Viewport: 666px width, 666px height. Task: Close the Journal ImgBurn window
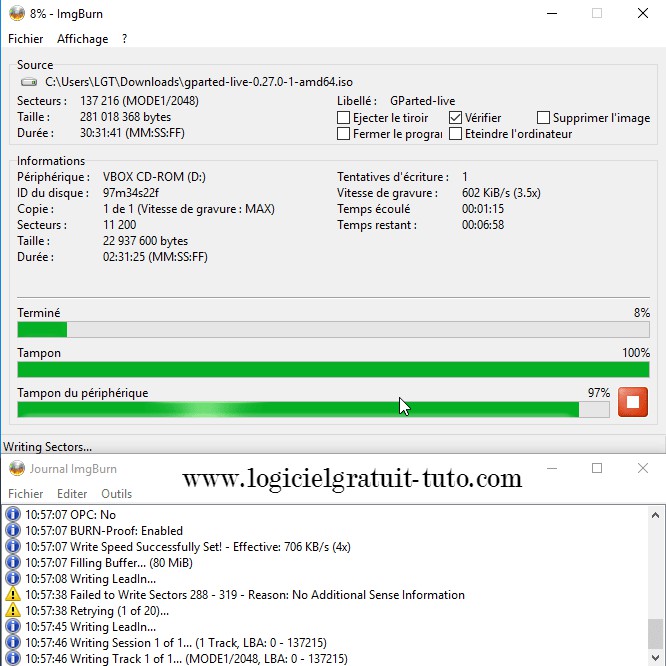[643, 468]
